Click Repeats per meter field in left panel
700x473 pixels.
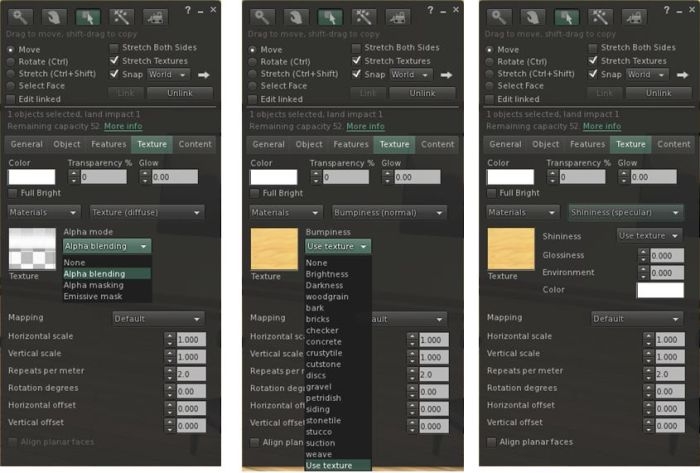point(191,374)
